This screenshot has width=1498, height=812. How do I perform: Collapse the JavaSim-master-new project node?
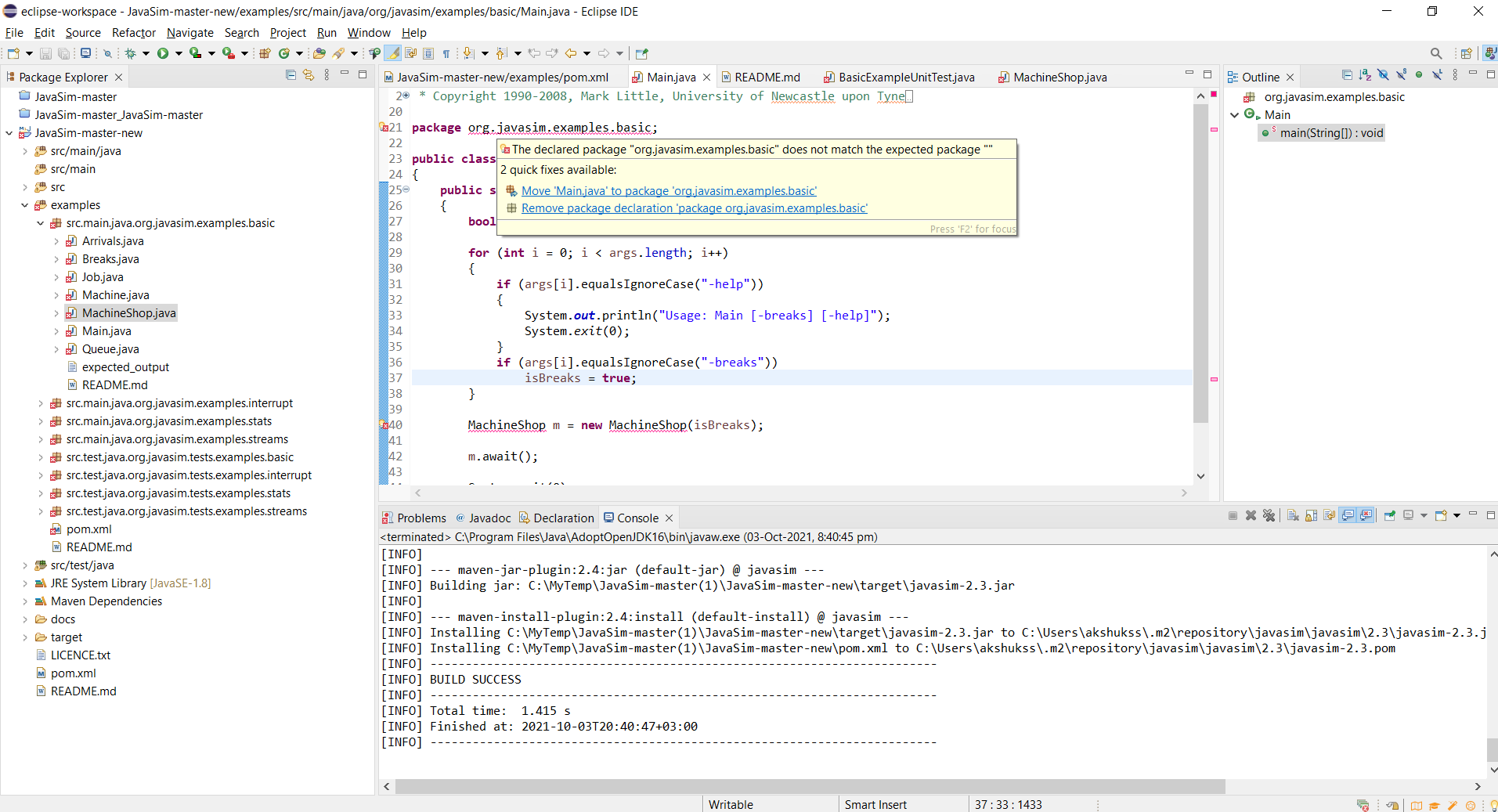(9, 133)
